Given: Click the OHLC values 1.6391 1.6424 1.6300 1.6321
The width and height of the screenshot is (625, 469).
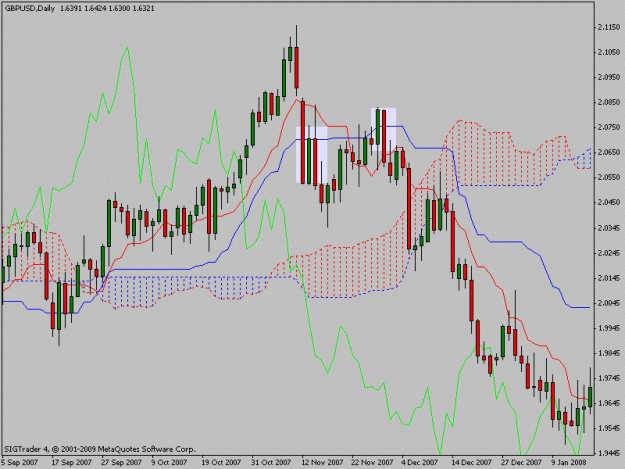Looking at the screenshot, I should [107, 8].
